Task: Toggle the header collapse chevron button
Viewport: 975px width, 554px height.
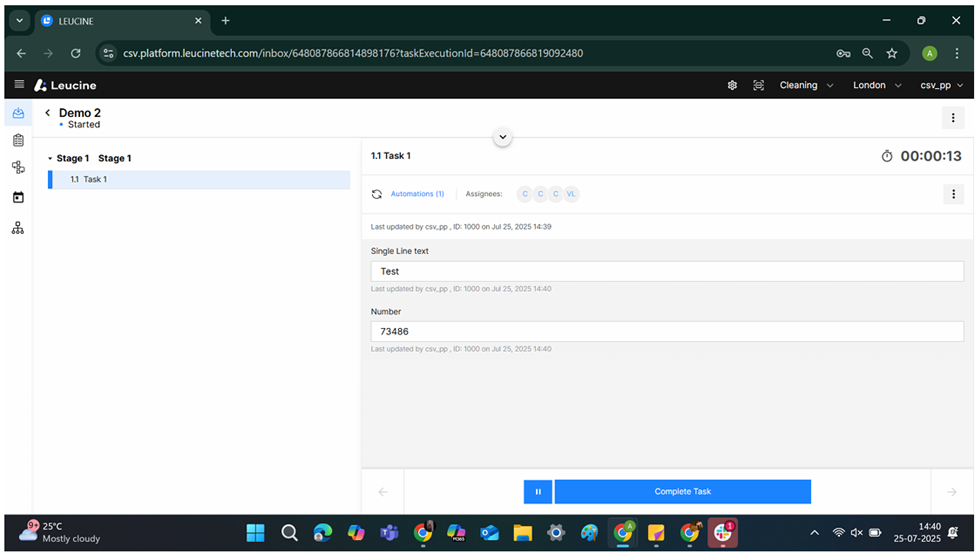Action: (503, 137)
